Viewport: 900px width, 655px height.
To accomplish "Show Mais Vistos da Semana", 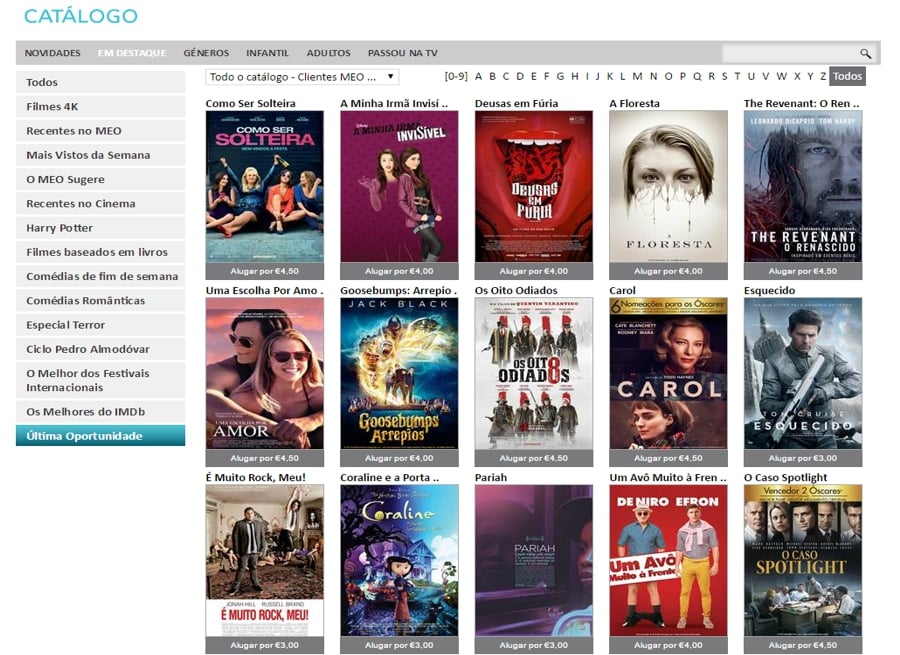I will [100, 155].
